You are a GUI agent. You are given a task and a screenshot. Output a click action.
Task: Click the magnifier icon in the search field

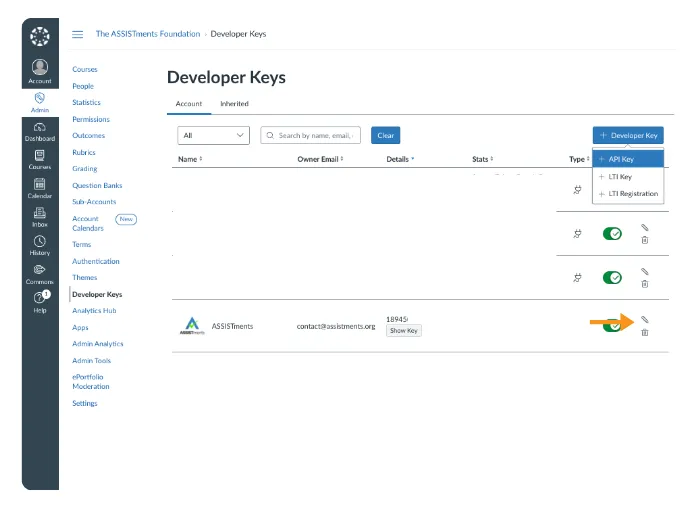click(x=270, y=135)
